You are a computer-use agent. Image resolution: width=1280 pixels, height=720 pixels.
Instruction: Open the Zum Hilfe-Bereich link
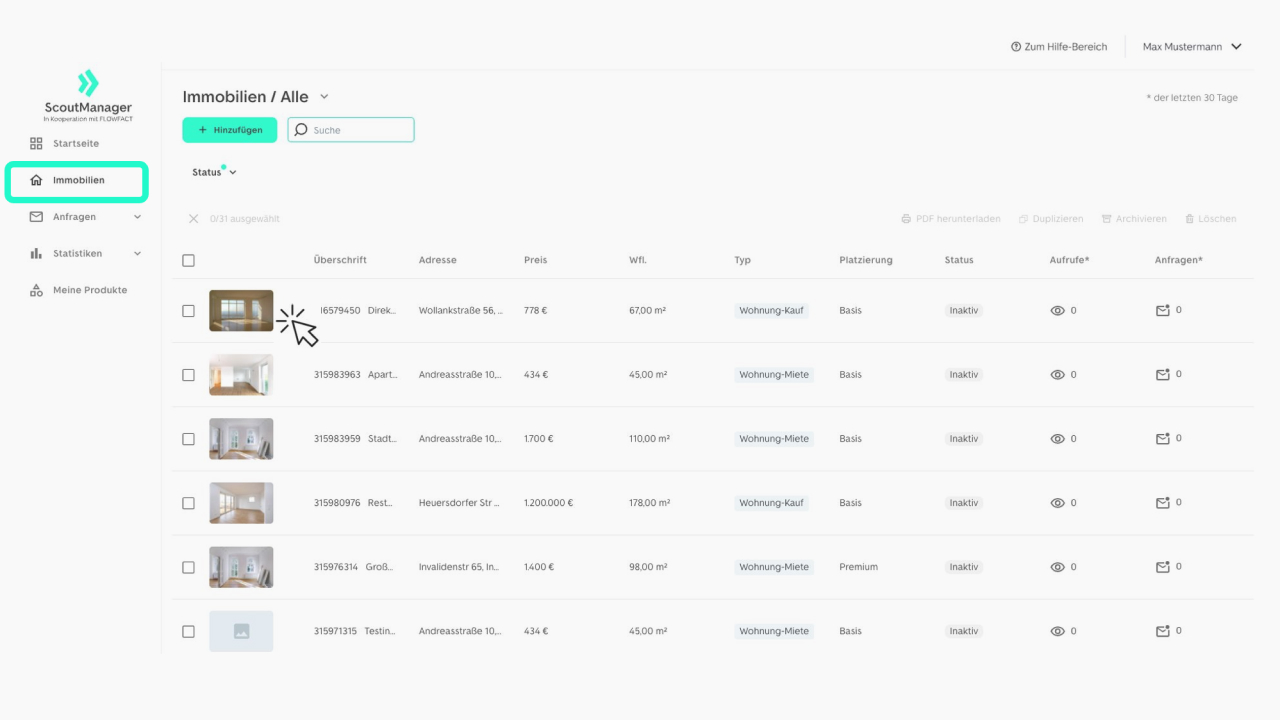coord(1059,47)
